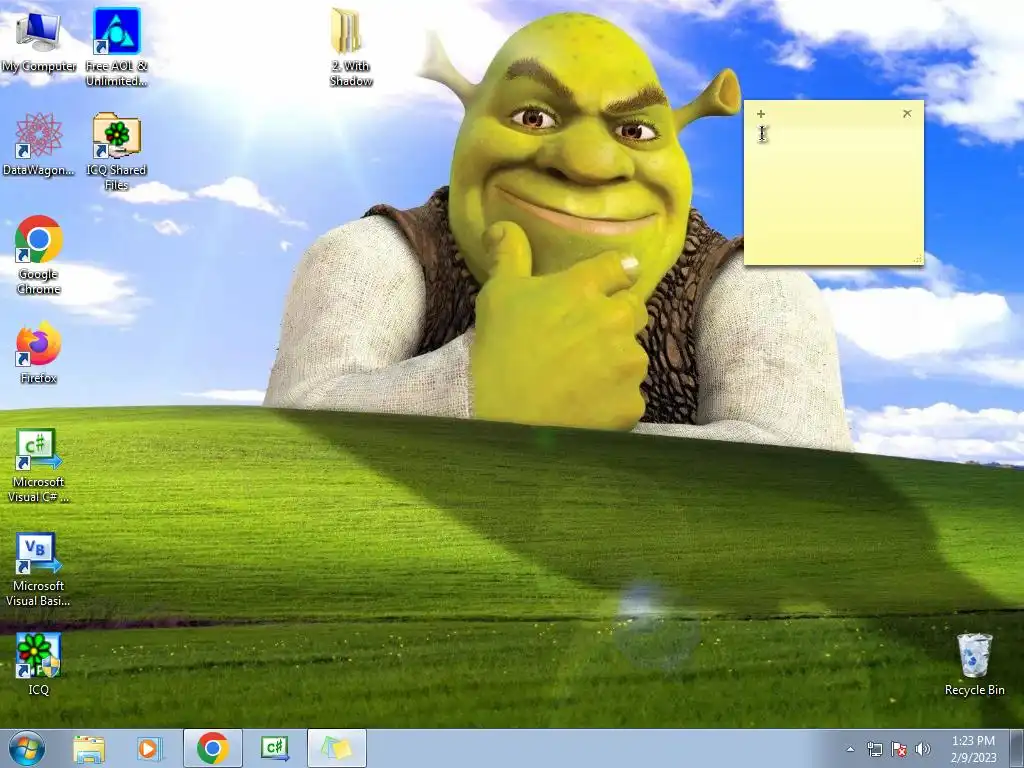
Task: Show hidden system tray icons
Action: tap(850, 749)
